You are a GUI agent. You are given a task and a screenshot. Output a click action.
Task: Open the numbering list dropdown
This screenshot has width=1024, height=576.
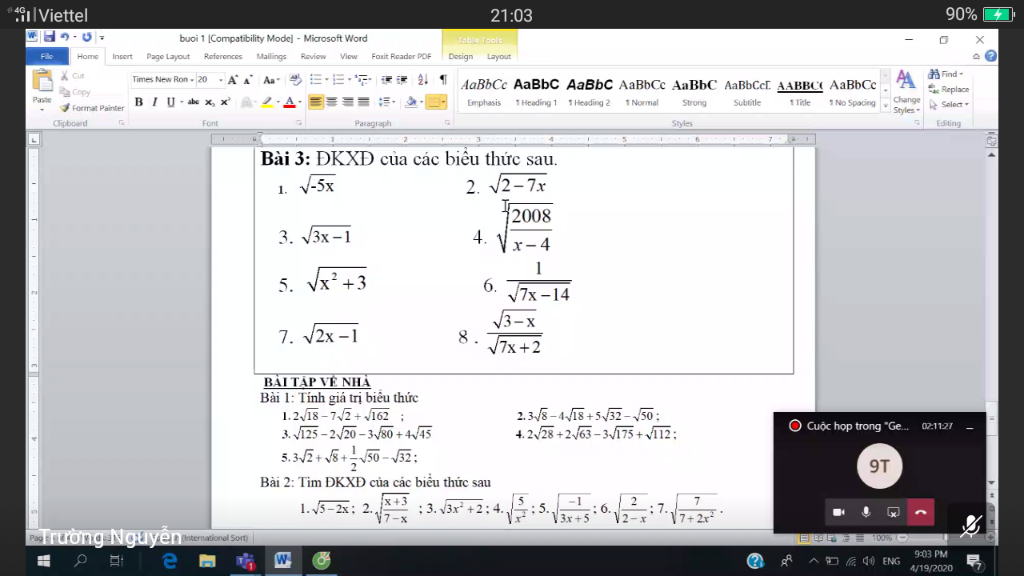[349, 80]
